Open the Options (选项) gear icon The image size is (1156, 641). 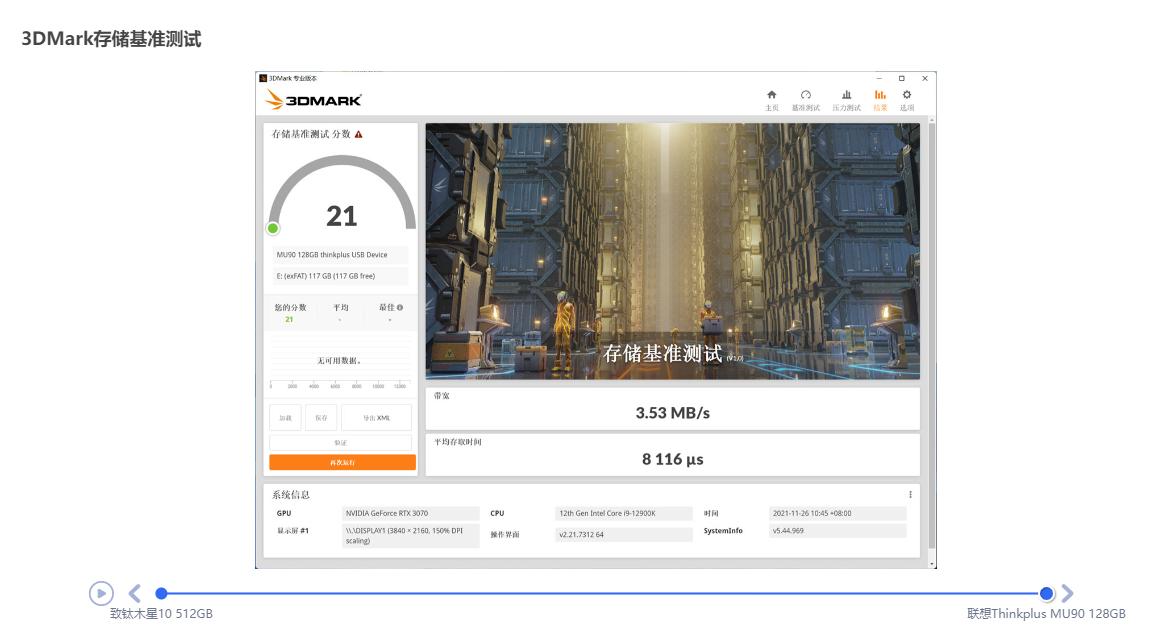pos(907,98)
